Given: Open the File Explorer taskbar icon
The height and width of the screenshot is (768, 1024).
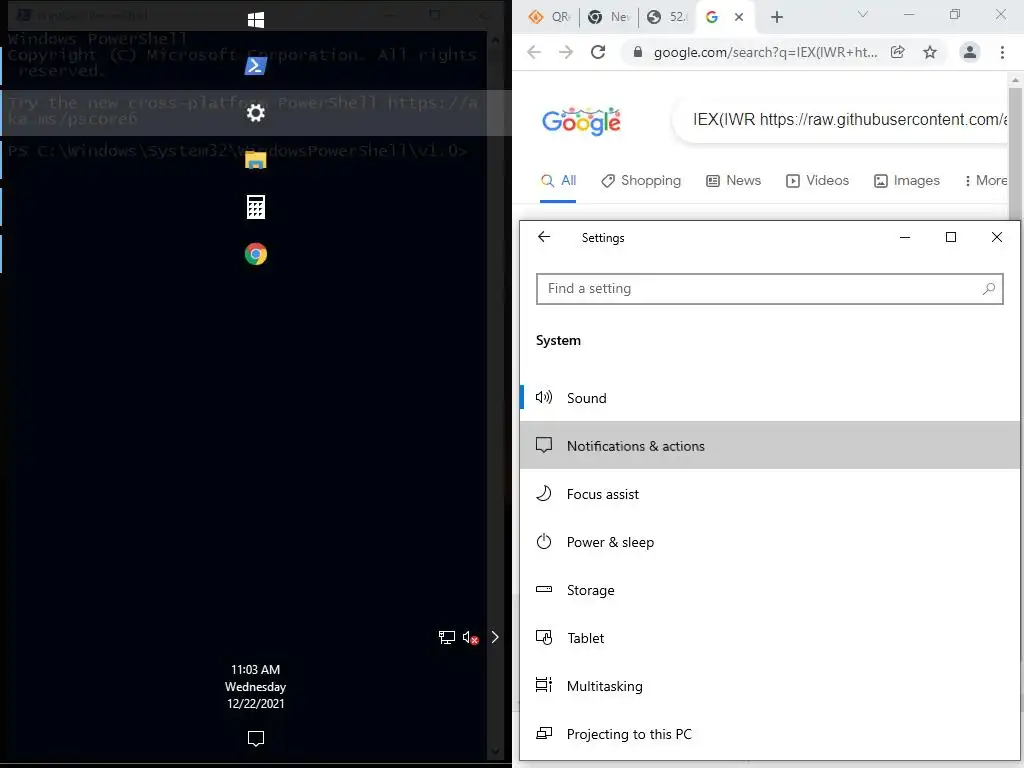Looking at the screenshot, I should click(256, 160).
